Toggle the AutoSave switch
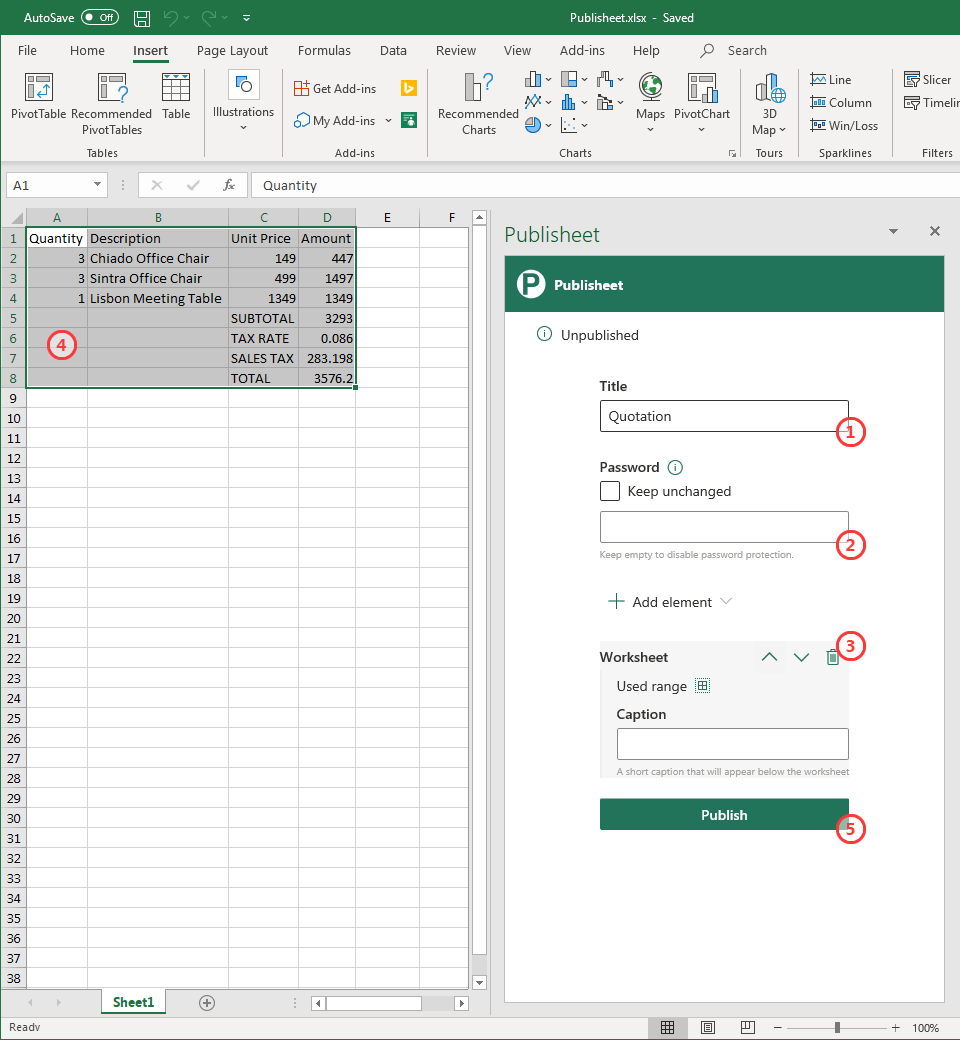Viewport: 960px width, 1040px height. (100, 18)
